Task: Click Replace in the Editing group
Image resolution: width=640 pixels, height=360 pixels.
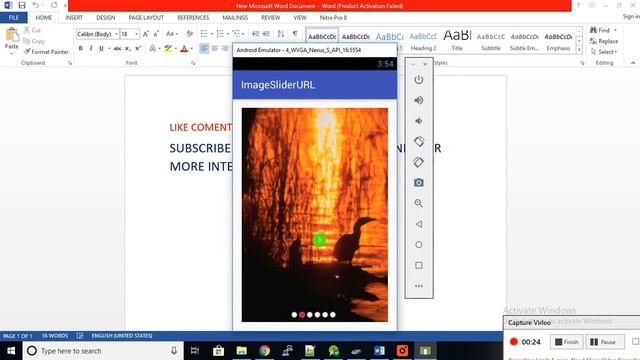Action: pyautogui.click(x=604, y=41)
